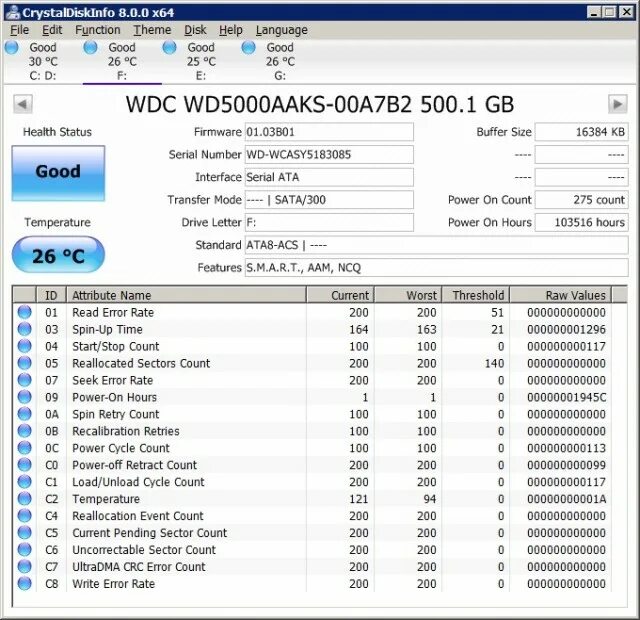Click the Attribute Name column header
Viewport: 640px width, 620px height.
coord(186,295)
